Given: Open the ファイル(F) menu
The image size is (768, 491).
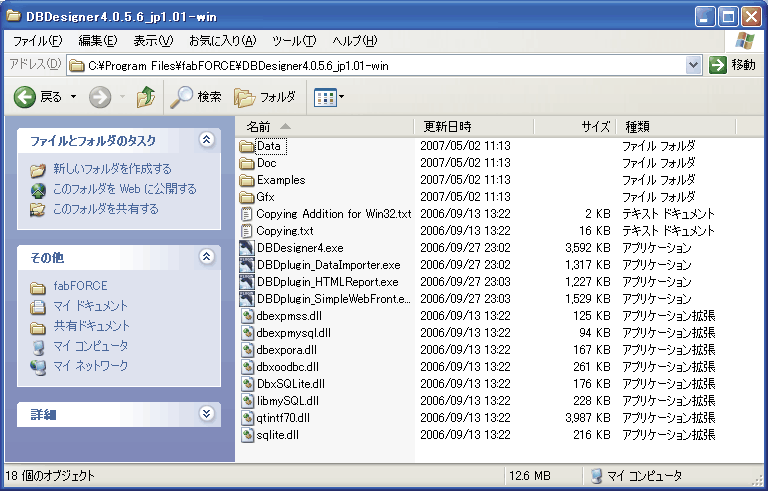Looking at the screenshot, I should coord(38,41).
